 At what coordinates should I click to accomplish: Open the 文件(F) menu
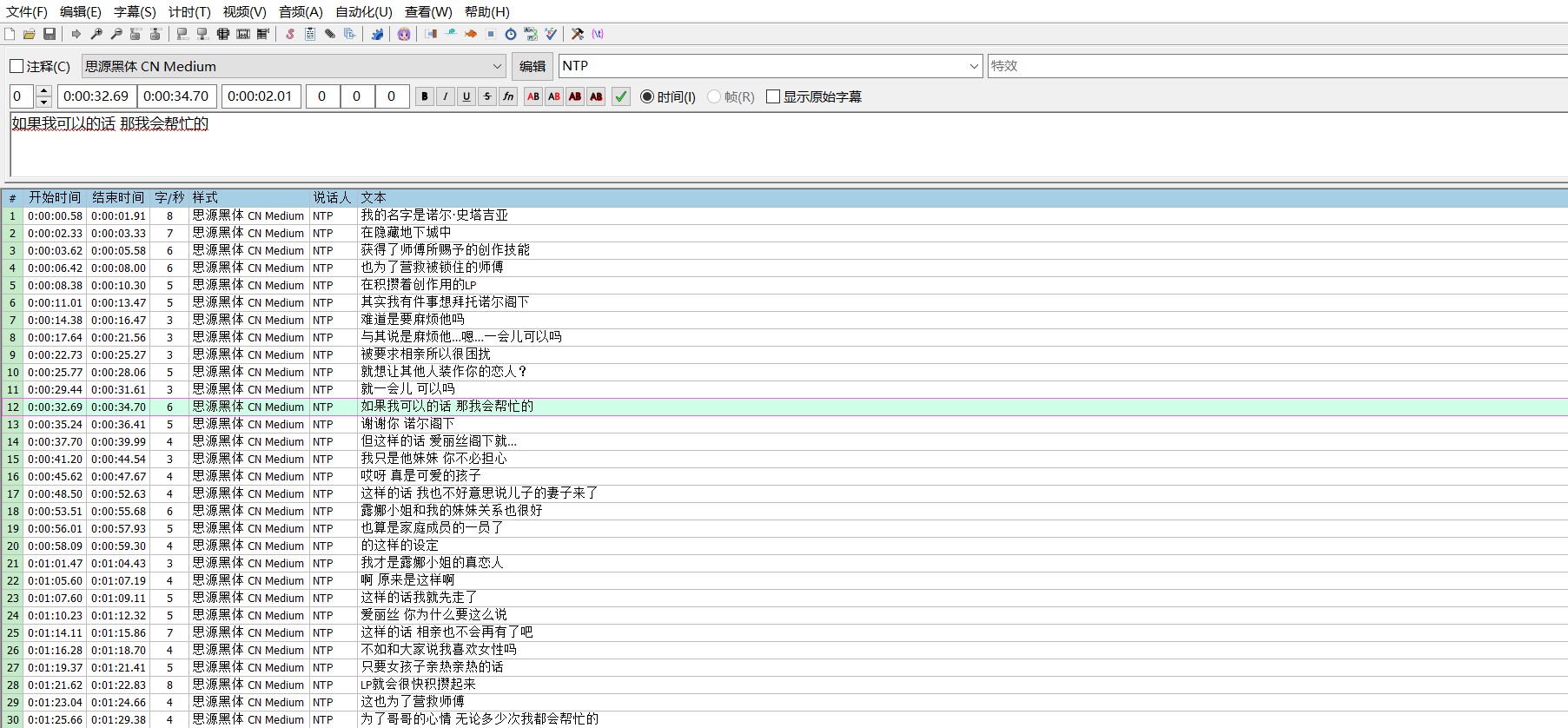point(27,11)
